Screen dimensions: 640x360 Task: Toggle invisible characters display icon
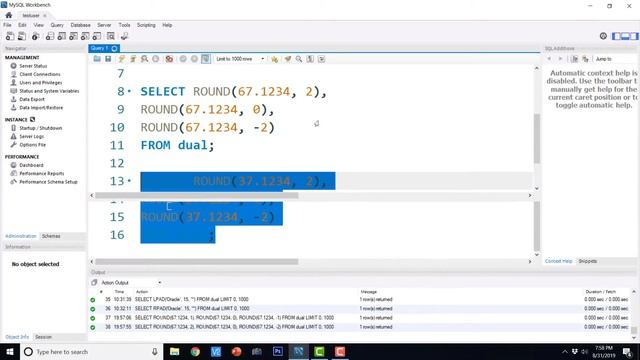[x=310, y=59]
